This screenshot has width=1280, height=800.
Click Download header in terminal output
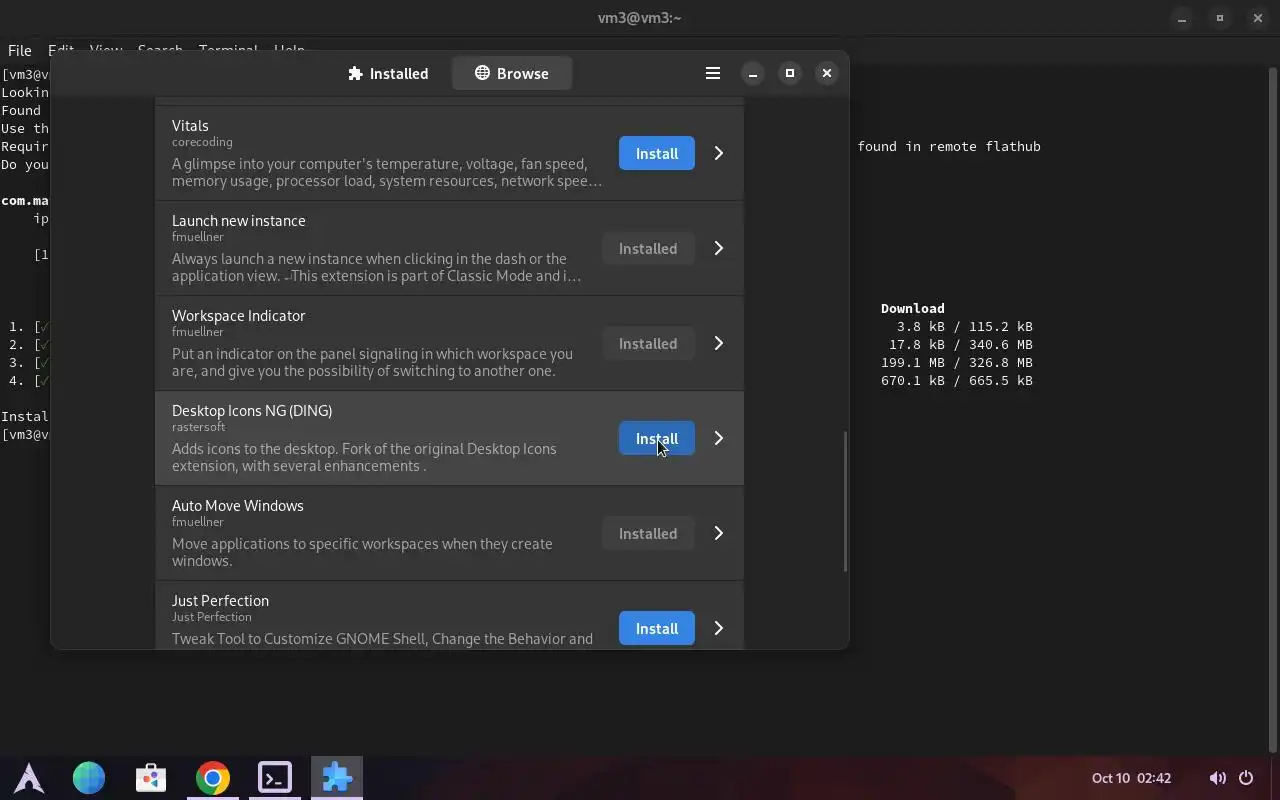coord(912,308)
